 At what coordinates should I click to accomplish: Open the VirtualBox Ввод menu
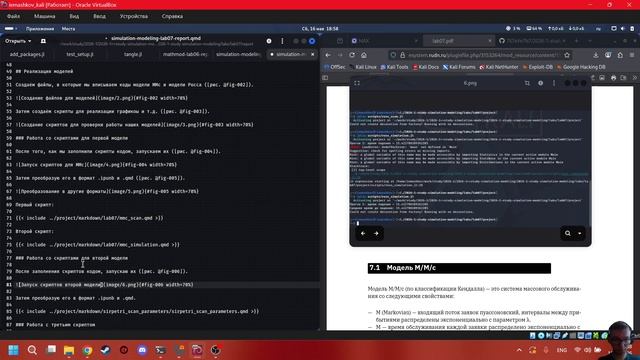coord(99,16)
